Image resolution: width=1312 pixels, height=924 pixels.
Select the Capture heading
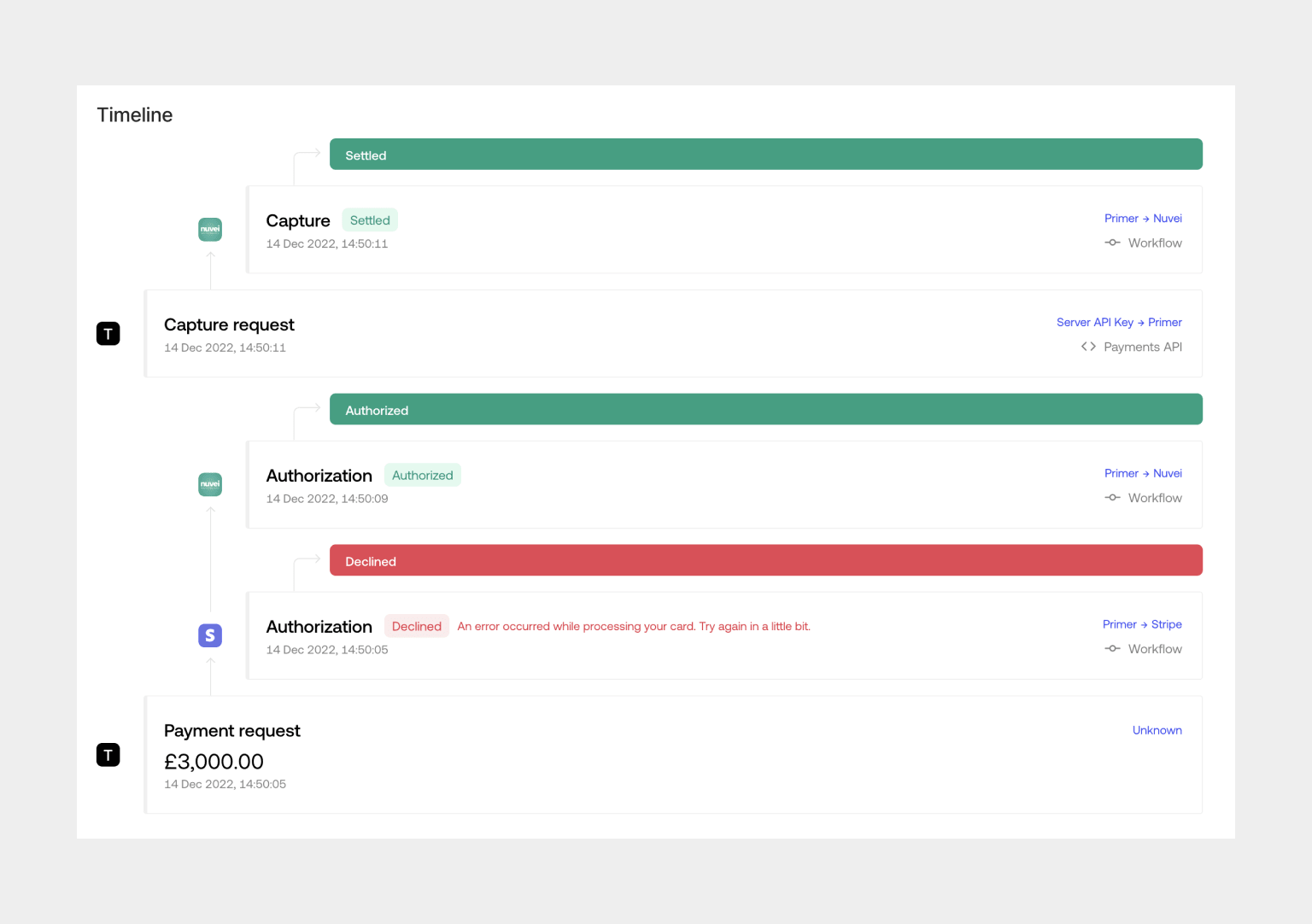pyautogui.click(x=298, y=220)
